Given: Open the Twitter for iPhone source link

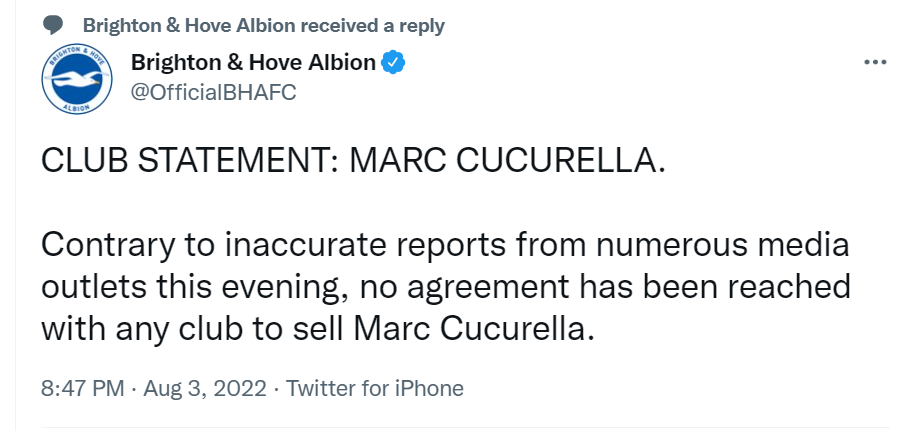Looking at the screenshot, I should [x=374, y=389].
